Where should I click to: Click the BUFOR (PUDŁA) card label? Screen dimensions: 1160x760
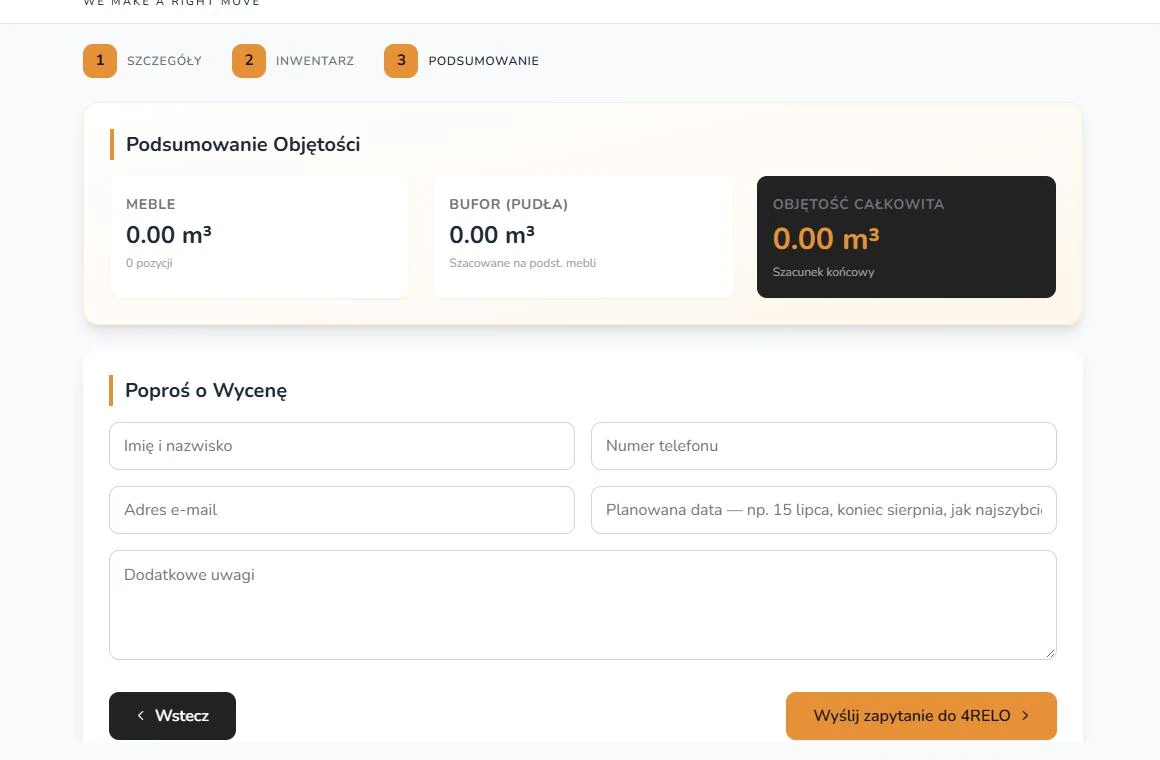click(508, 204)
